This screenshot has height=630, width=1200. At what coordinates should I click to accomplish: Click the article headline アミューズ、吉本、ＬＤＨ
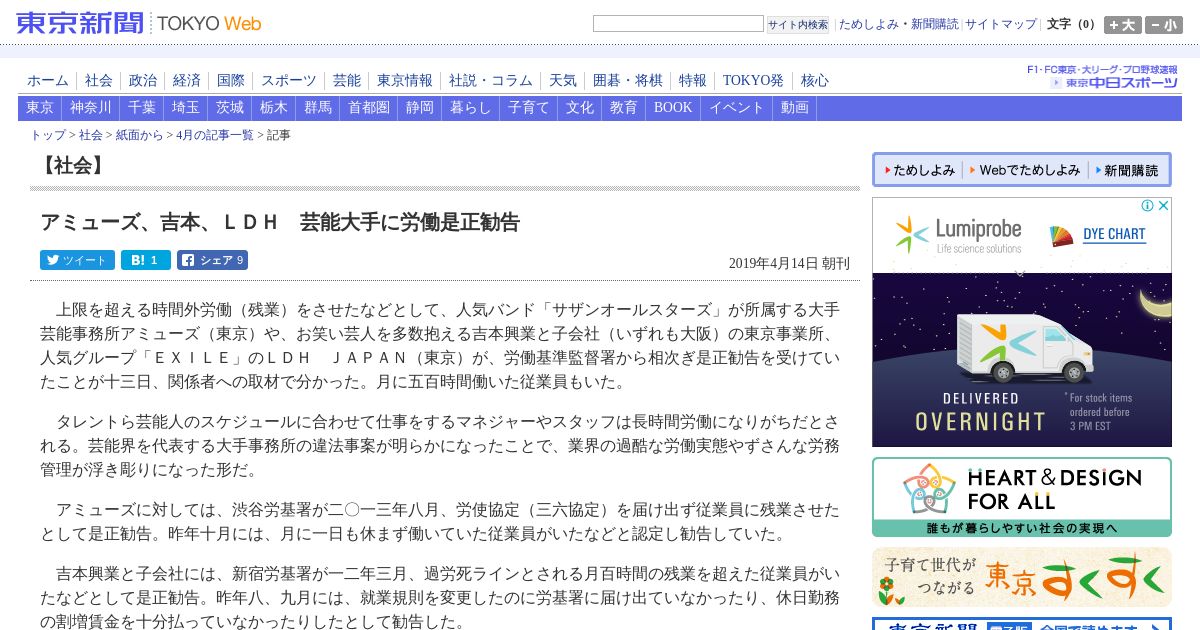tap(280, 222)
